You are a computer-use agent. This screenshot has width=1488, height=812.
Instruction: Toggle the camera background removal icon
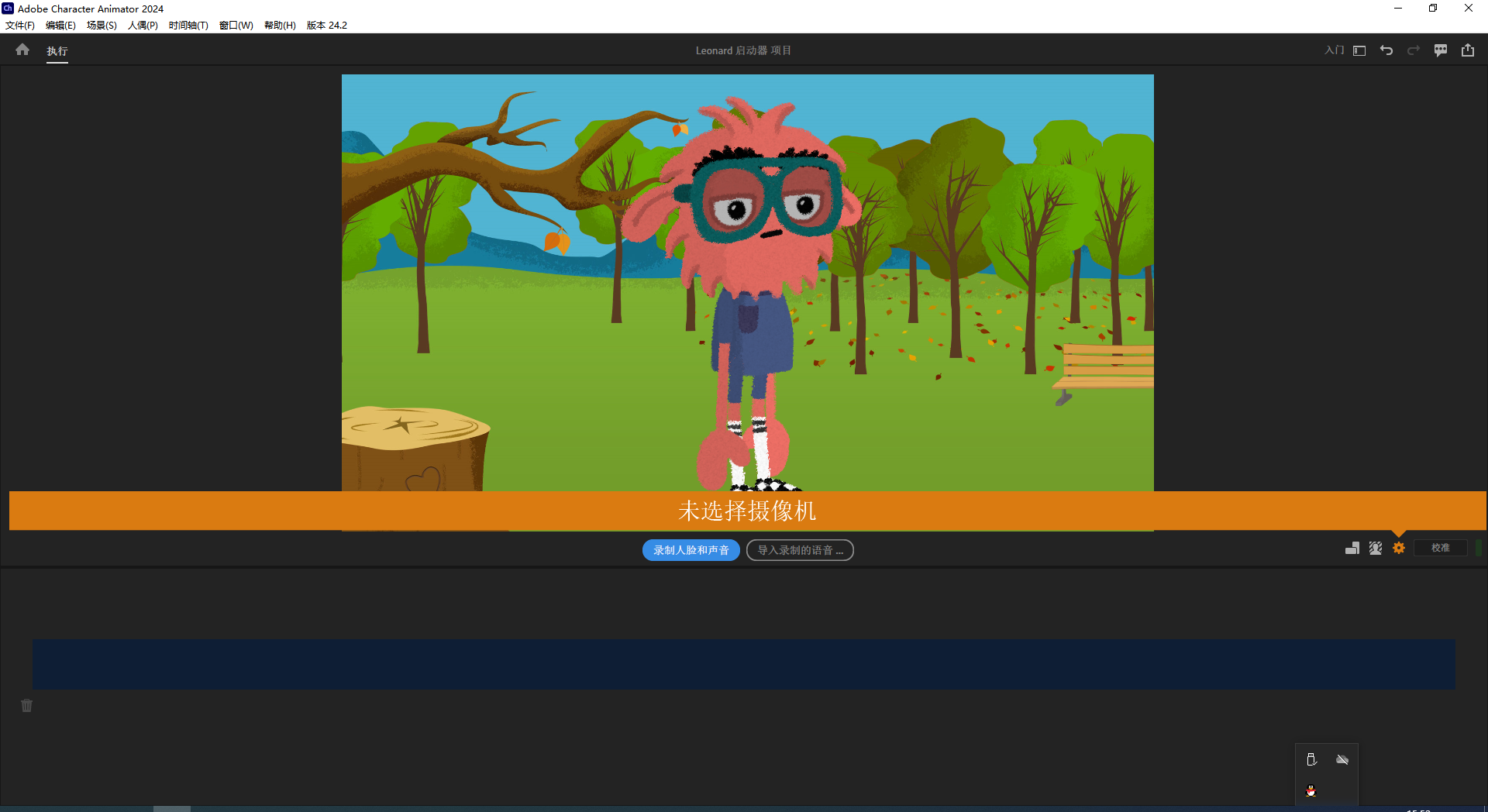tap(1376, 548)
